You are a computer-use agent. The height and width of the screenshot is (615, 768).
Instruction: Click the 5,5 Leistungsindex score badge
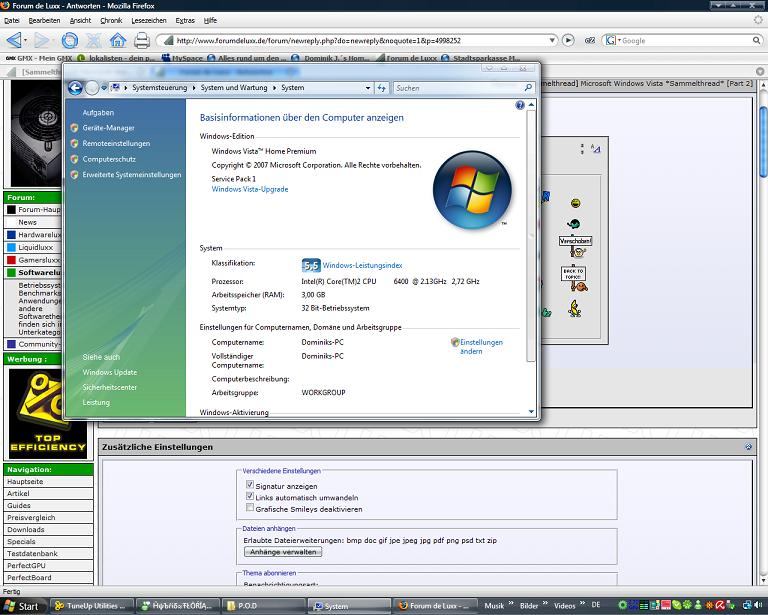coord(311,265)
